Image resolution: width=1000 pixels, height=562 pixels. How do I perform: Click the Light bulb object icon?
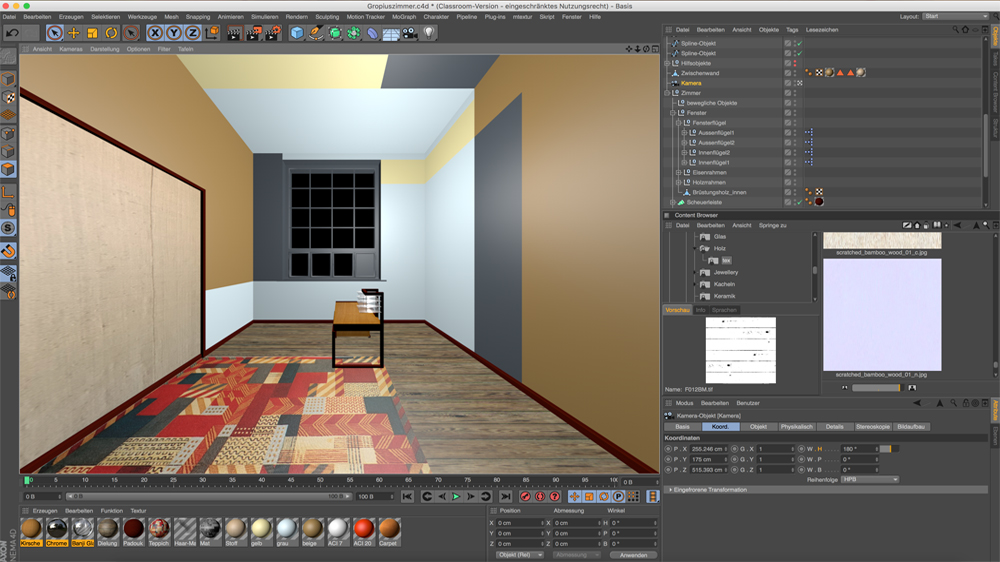[x=429, y=33]
